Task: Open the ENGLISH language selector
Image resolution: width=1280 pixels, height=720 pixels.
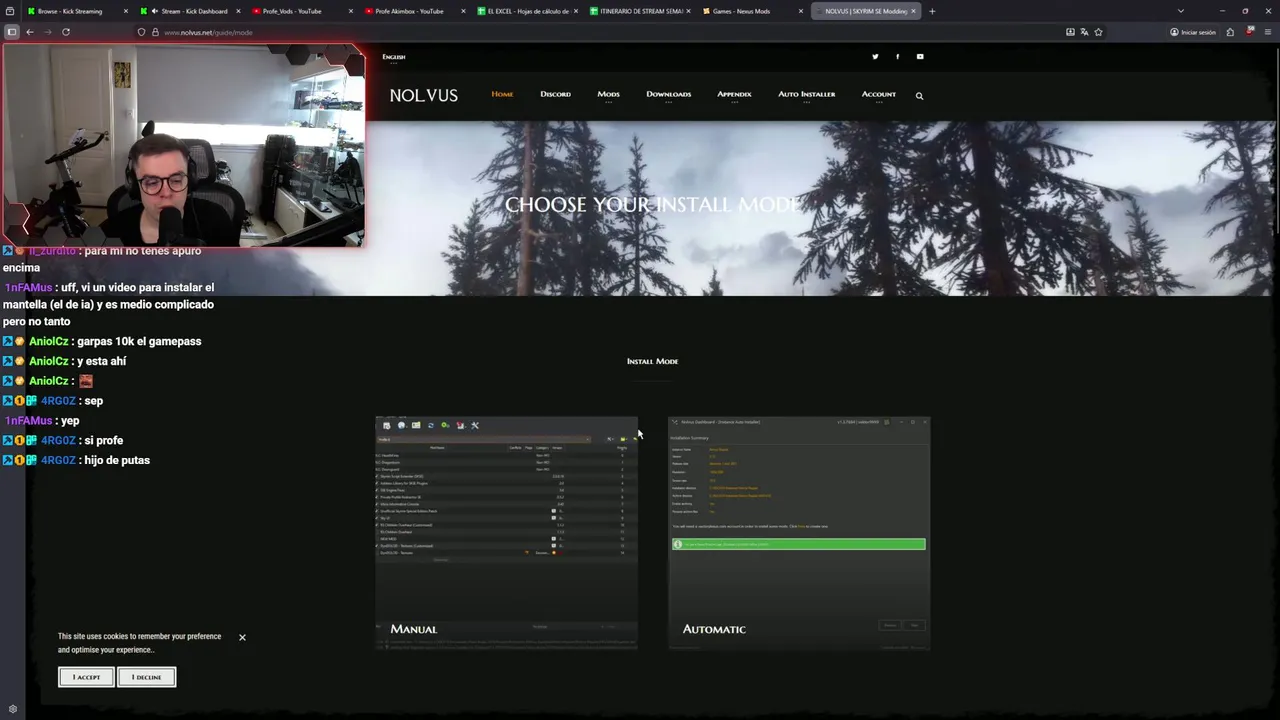Action: click(394, 57)
